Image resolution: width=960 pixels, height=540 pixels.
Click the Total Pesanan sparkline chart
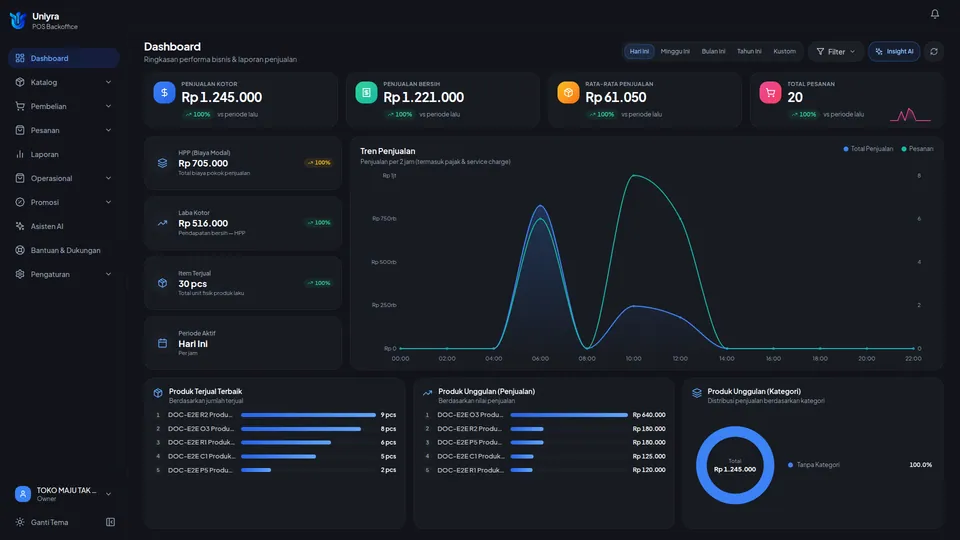910,114
